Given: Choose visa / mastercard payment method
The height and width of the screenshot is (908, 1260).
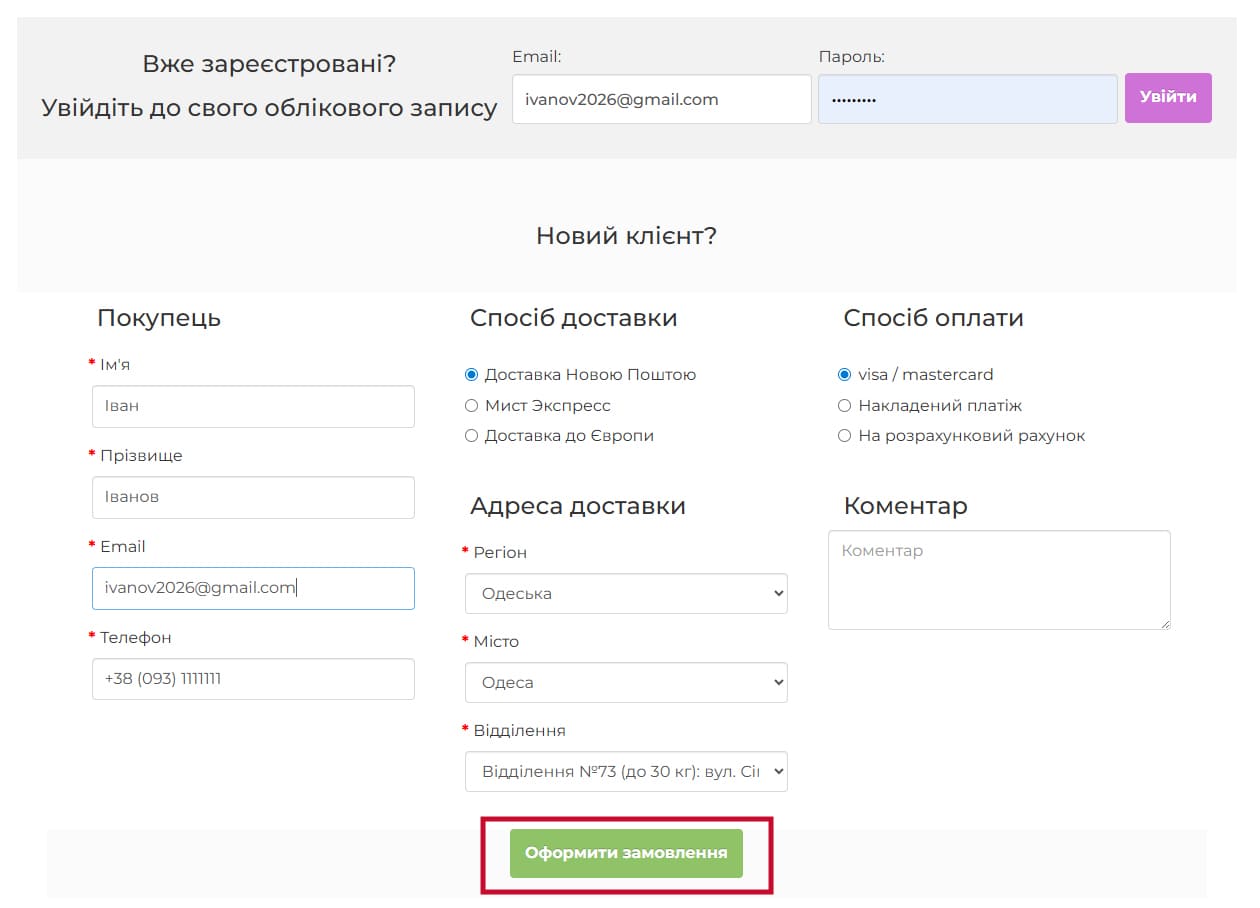Looking at the screenshot, I should coord(845,375).
